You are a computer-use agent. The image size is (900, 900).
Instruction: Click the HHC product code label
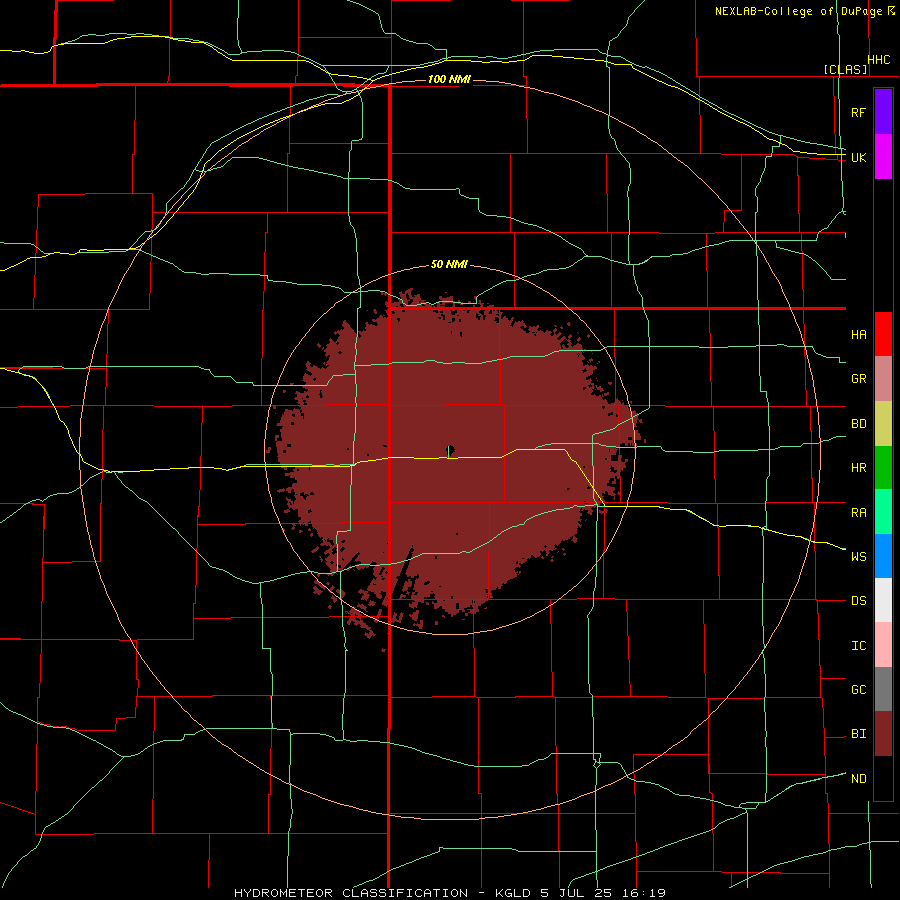(878, 60)
